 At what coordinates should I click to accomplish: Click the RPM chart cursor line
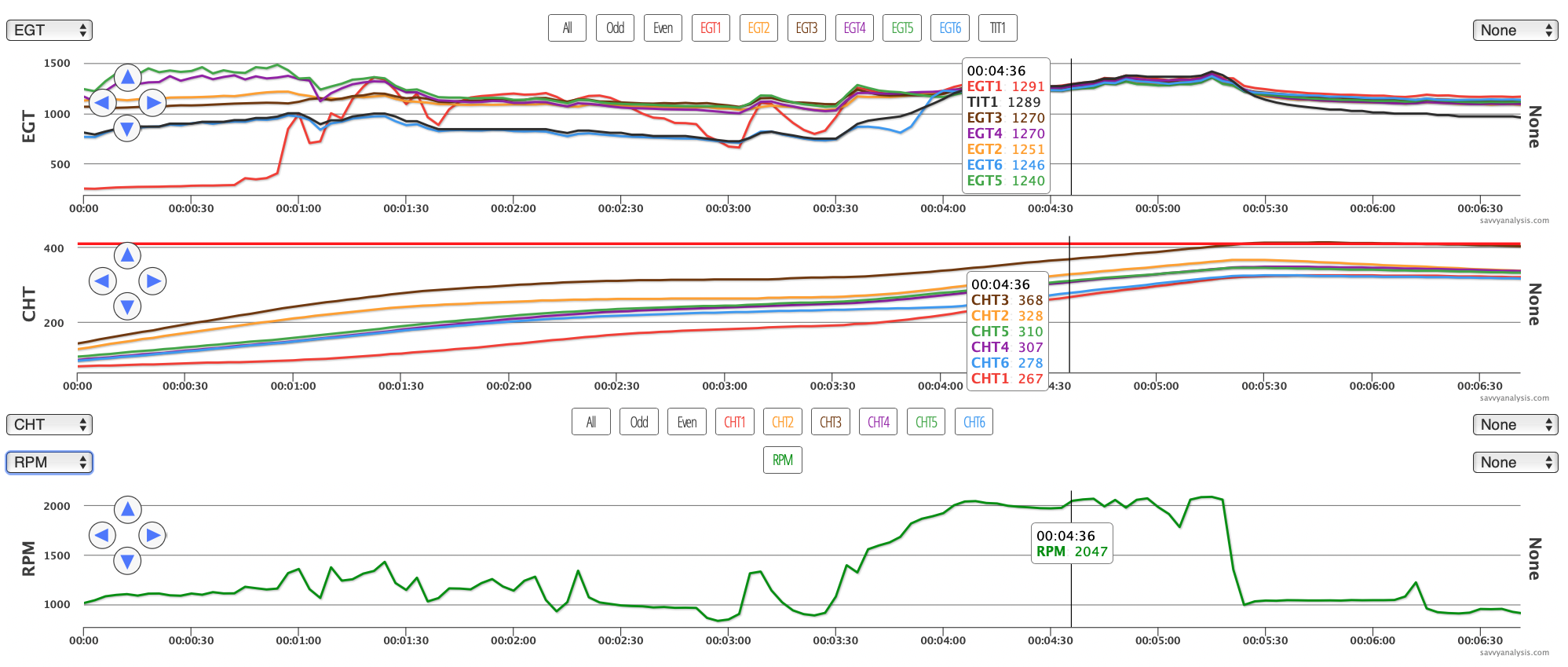tap(1071, 559)
